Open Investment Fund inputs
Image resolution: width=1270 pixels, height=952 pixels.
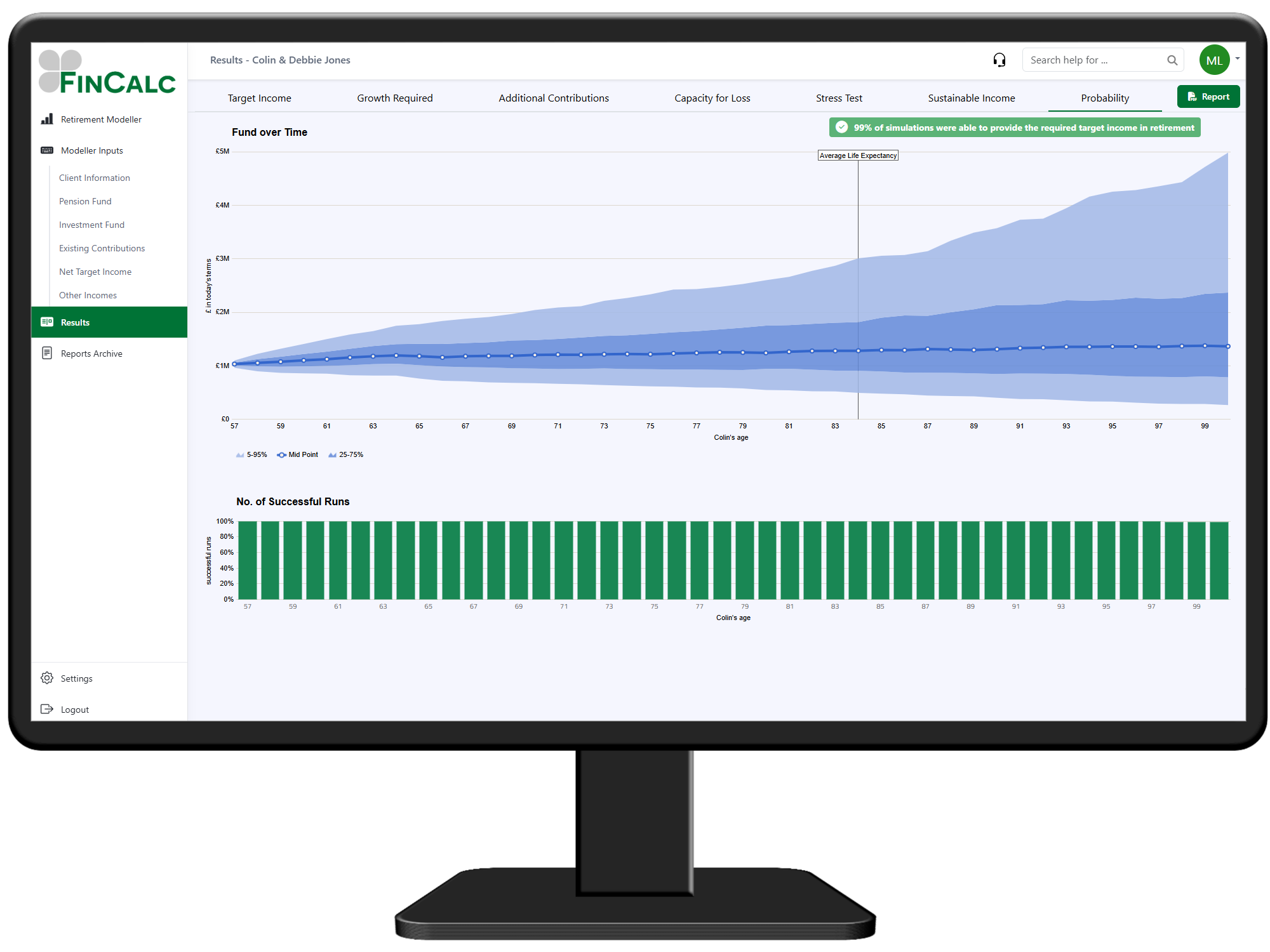click(x=91, y=225)
